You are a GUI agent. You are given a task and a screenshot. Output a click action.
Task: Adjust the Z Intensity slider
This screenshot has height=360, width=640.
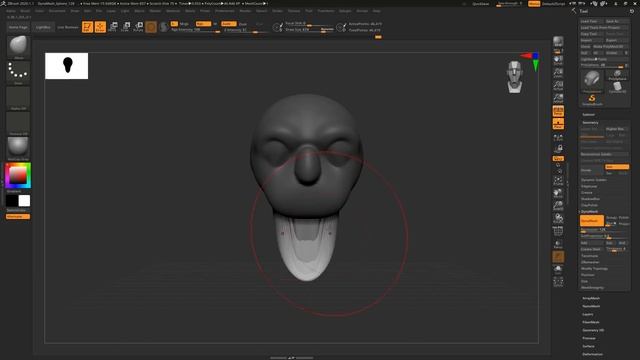coord(245,30)
